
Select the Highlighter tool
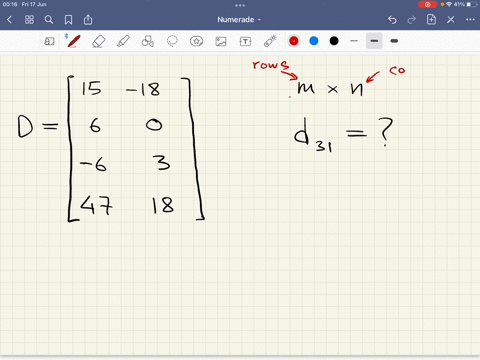[123, 41]
